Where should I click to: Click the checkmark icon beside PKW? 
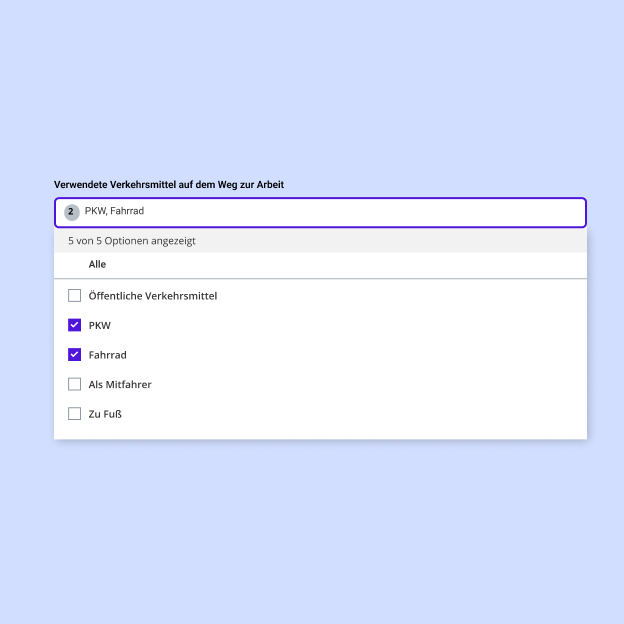click(74, 325)
